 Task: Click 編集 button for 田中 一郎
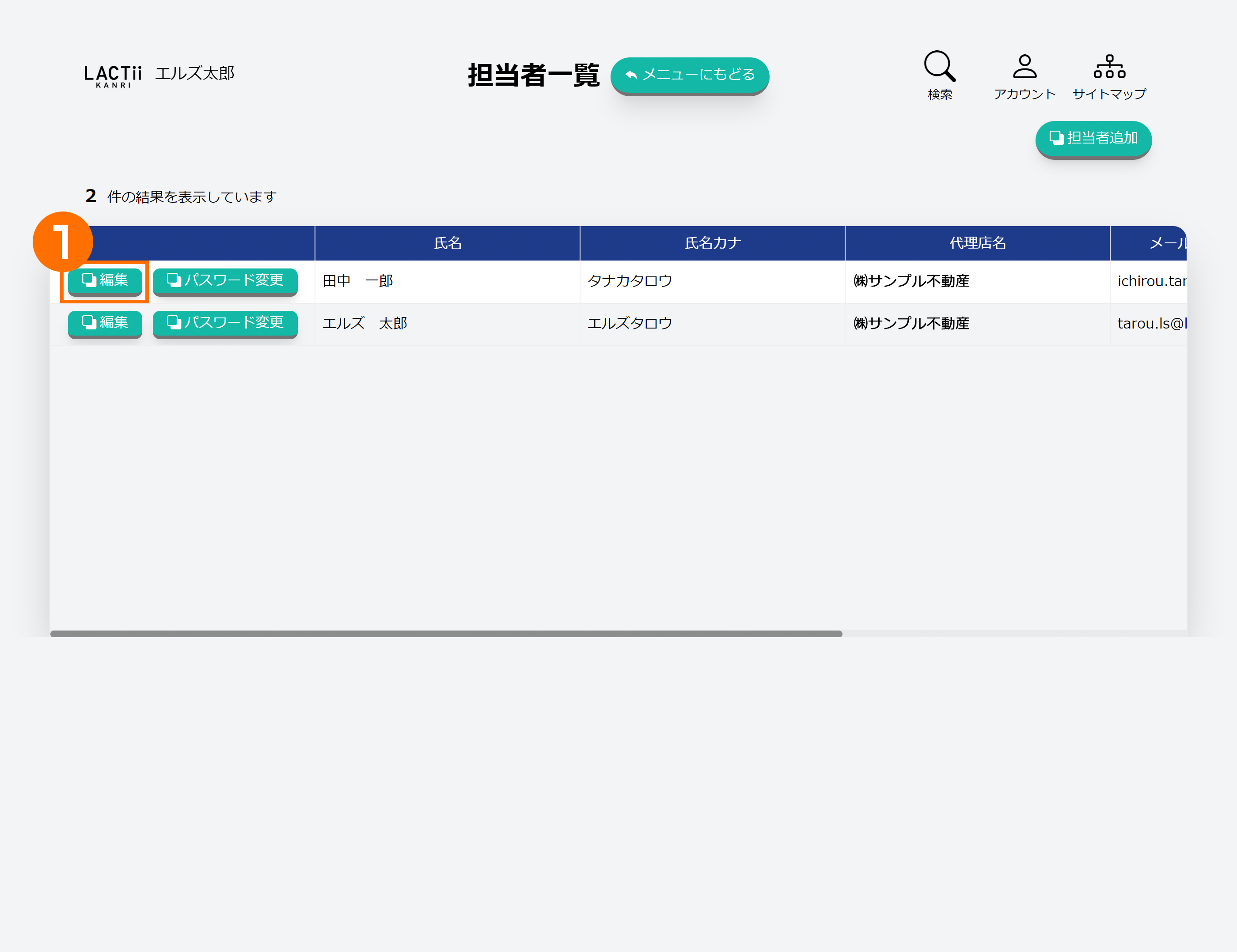click(105, 280)
